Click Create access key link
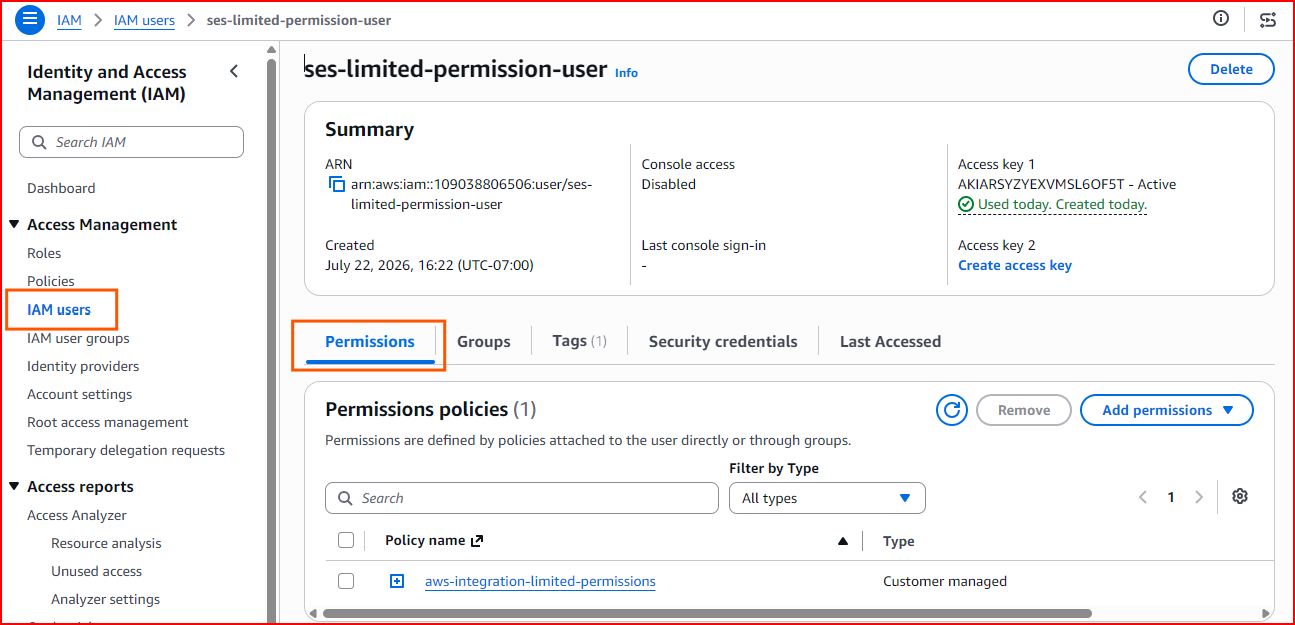1295x625 pixels. click(x=1015, y=265)
